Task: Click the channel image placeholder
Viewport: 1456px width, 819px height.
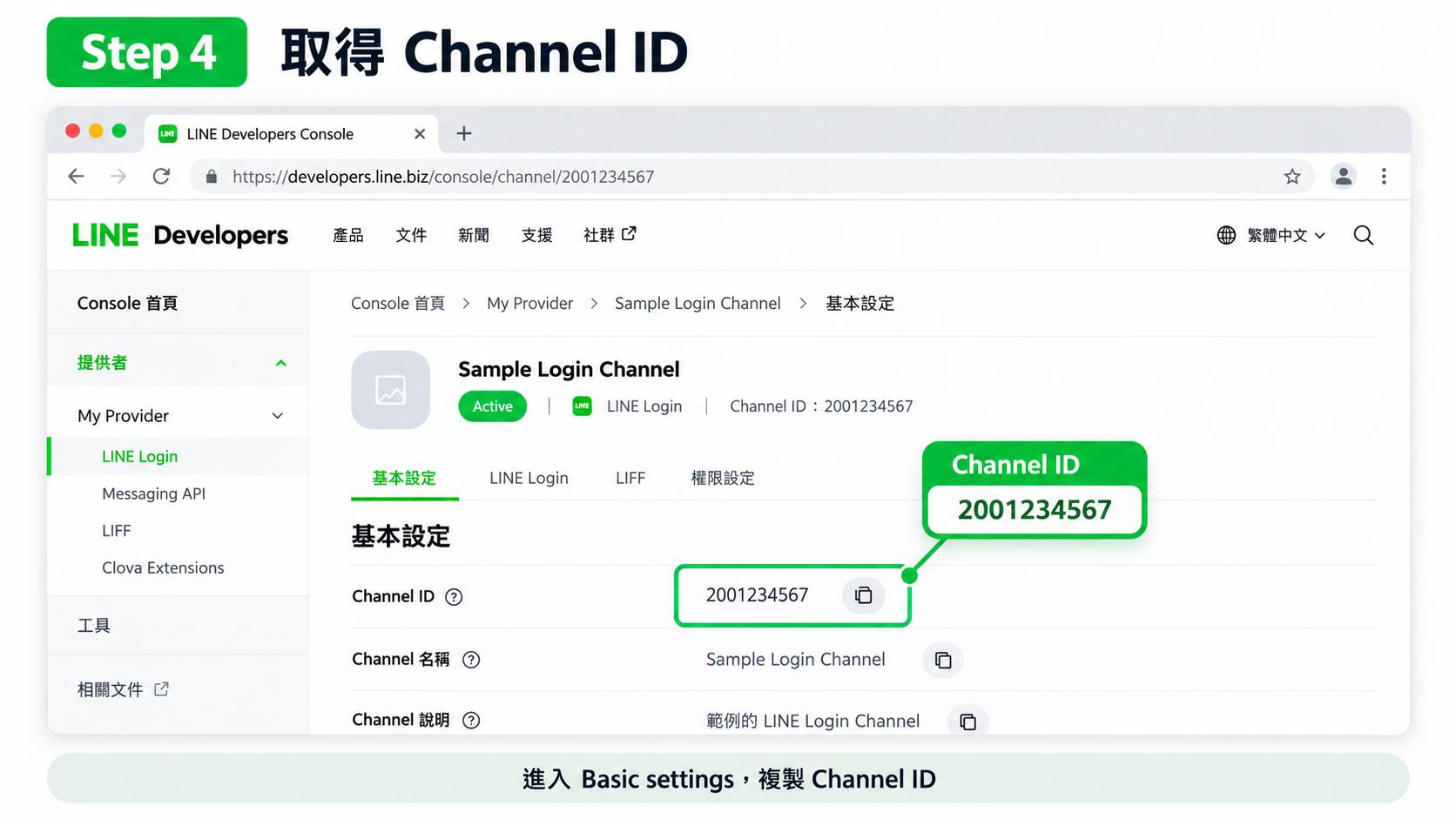Action: click(x=390, y=390)
